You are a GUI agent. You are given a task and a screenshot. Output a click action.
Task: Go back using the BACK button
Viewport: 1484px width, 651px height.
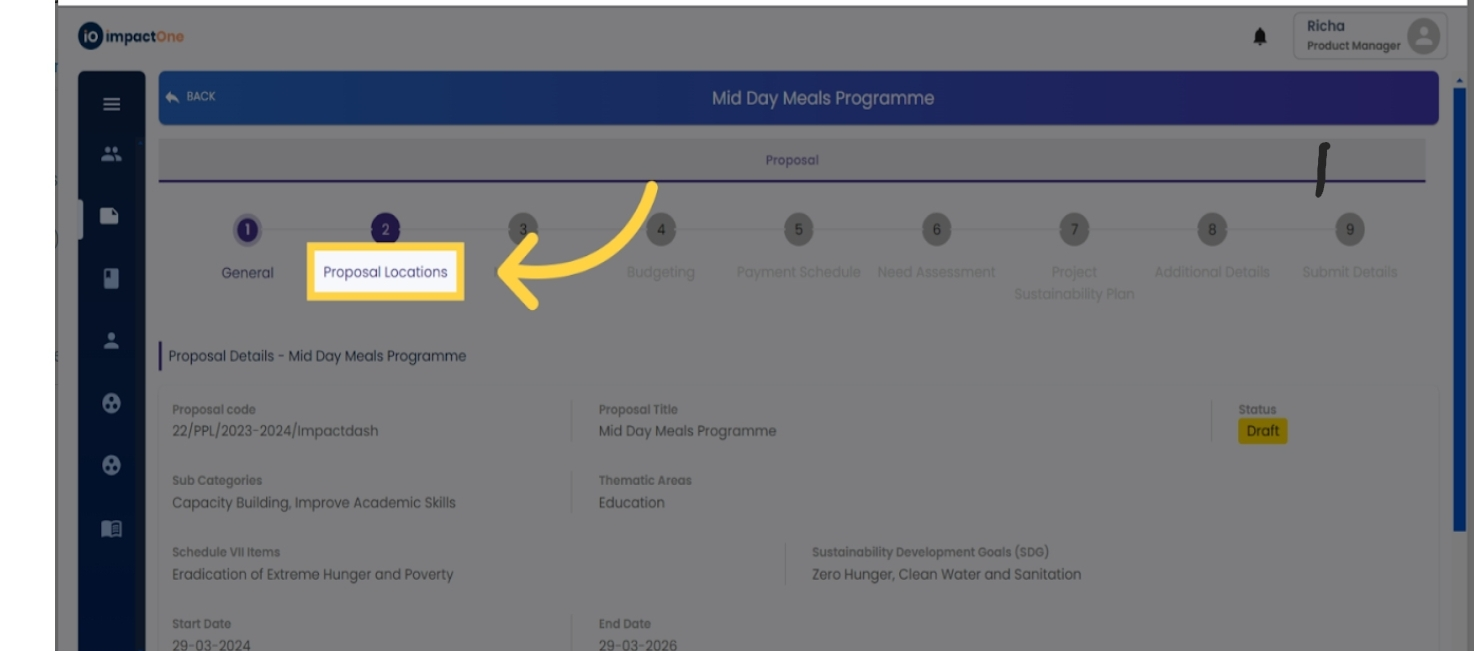coord(191,97)
